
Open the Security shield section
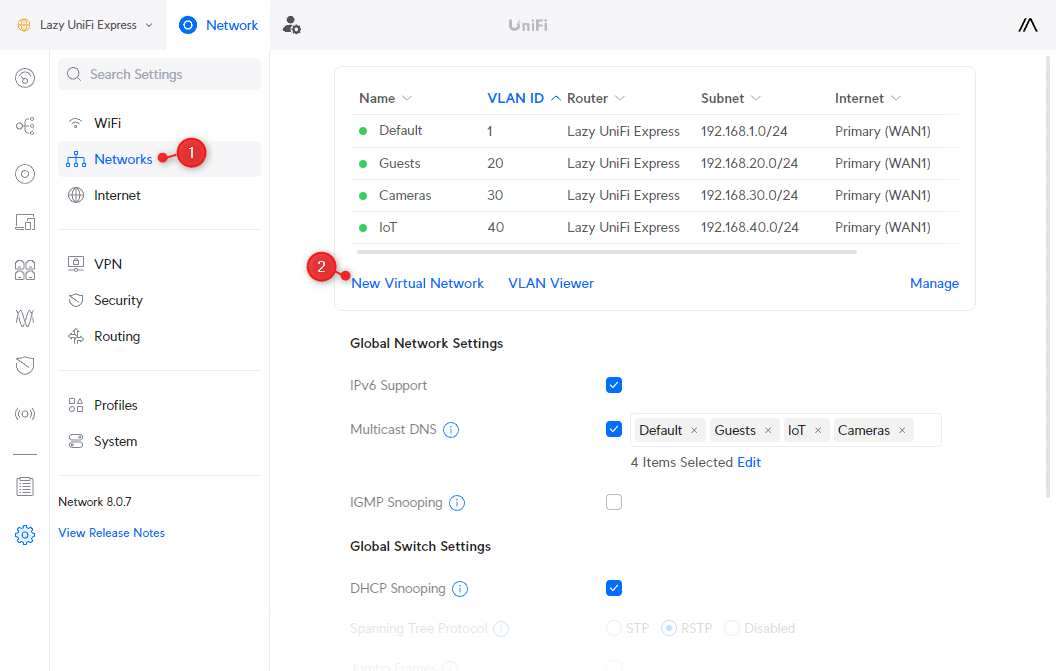click(x=25, y=365)
